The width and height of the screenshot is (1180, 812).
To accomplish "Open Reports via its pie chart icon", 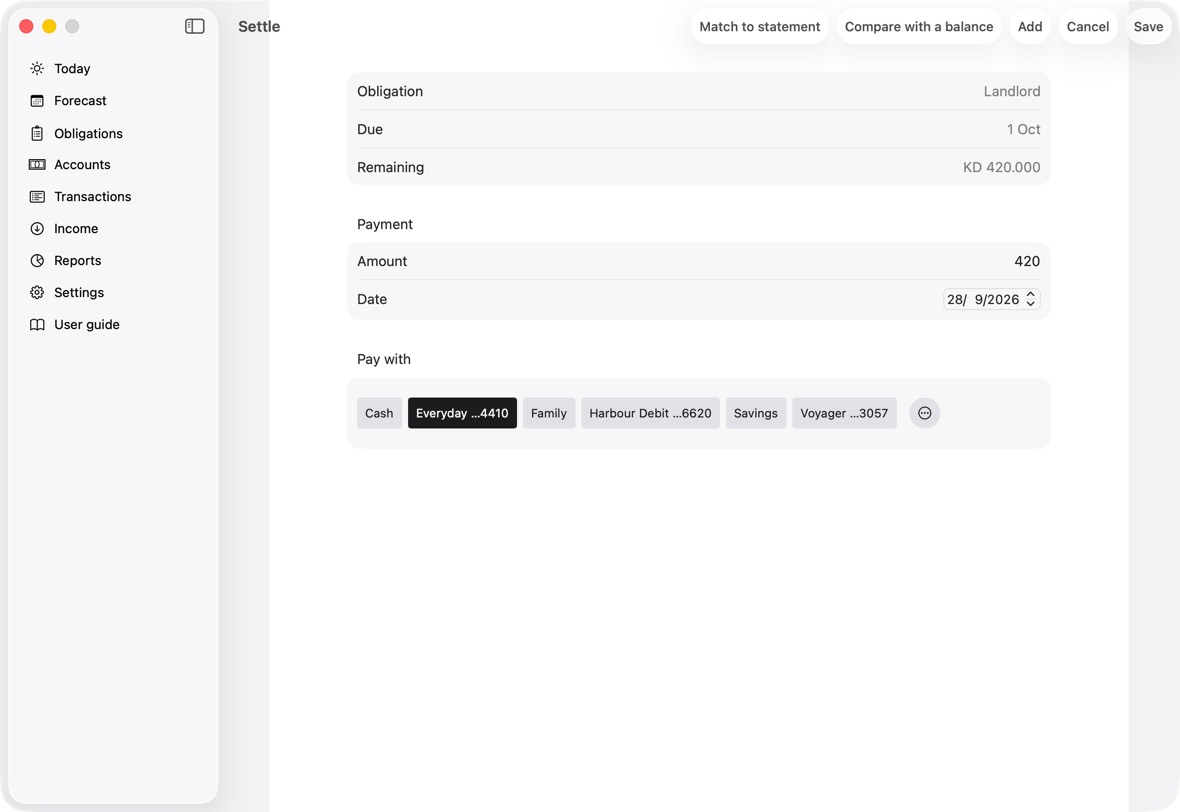I will pos(37,260).
